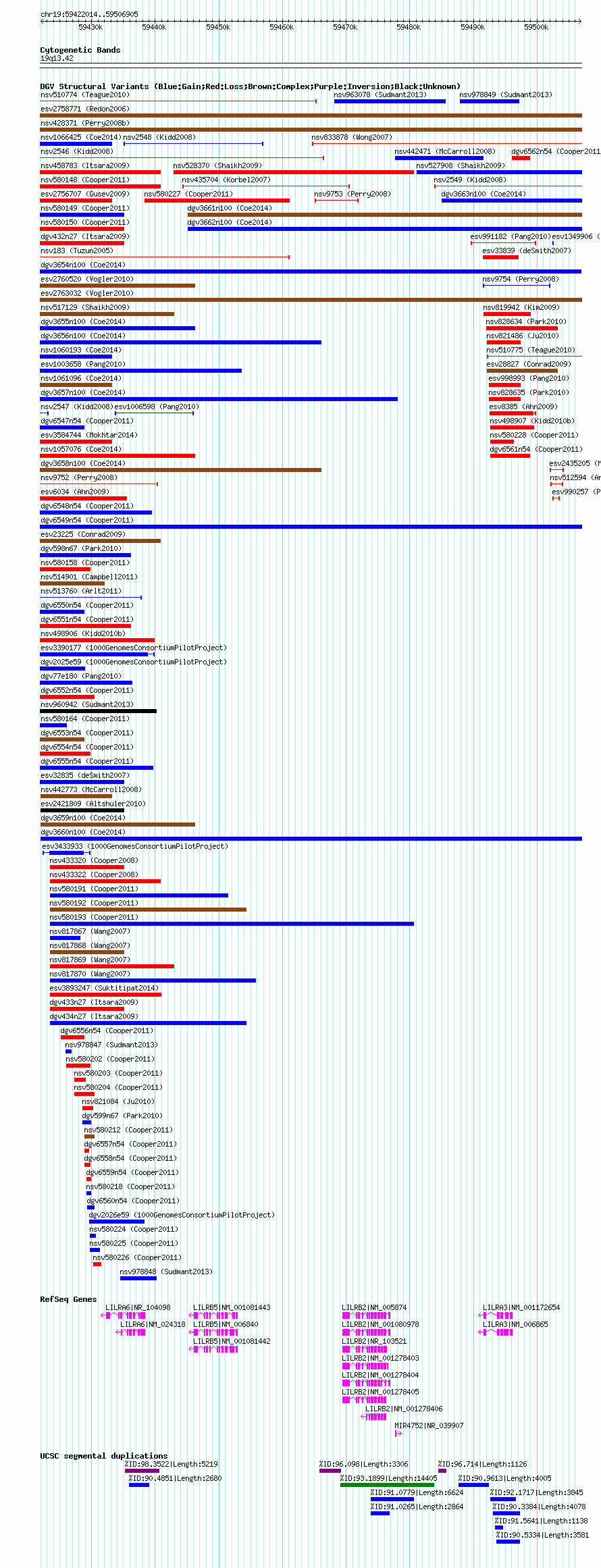The image size is (601, 1568).
Task: Open nsv435704 (Korbel2007) variant
Action: click(226, 180)
